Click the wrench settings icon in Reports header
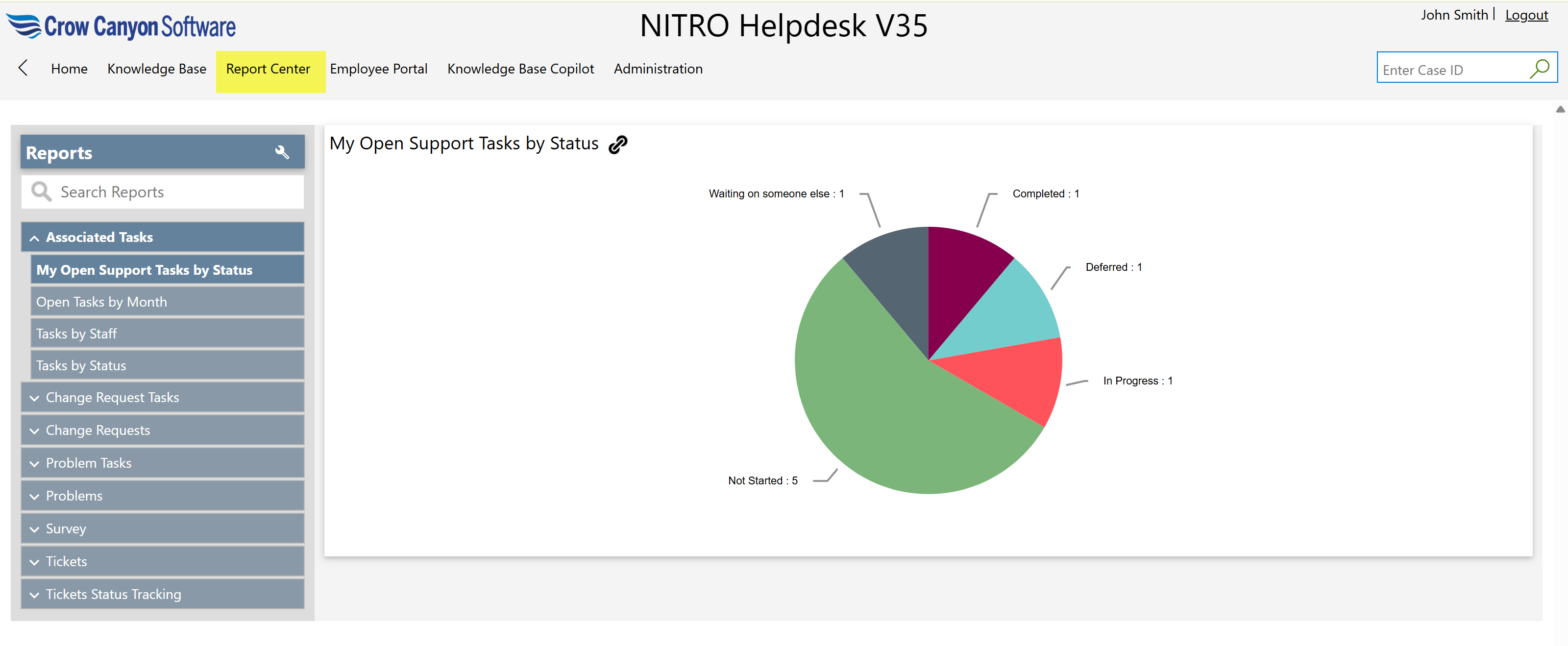 [x=281, y=152]
